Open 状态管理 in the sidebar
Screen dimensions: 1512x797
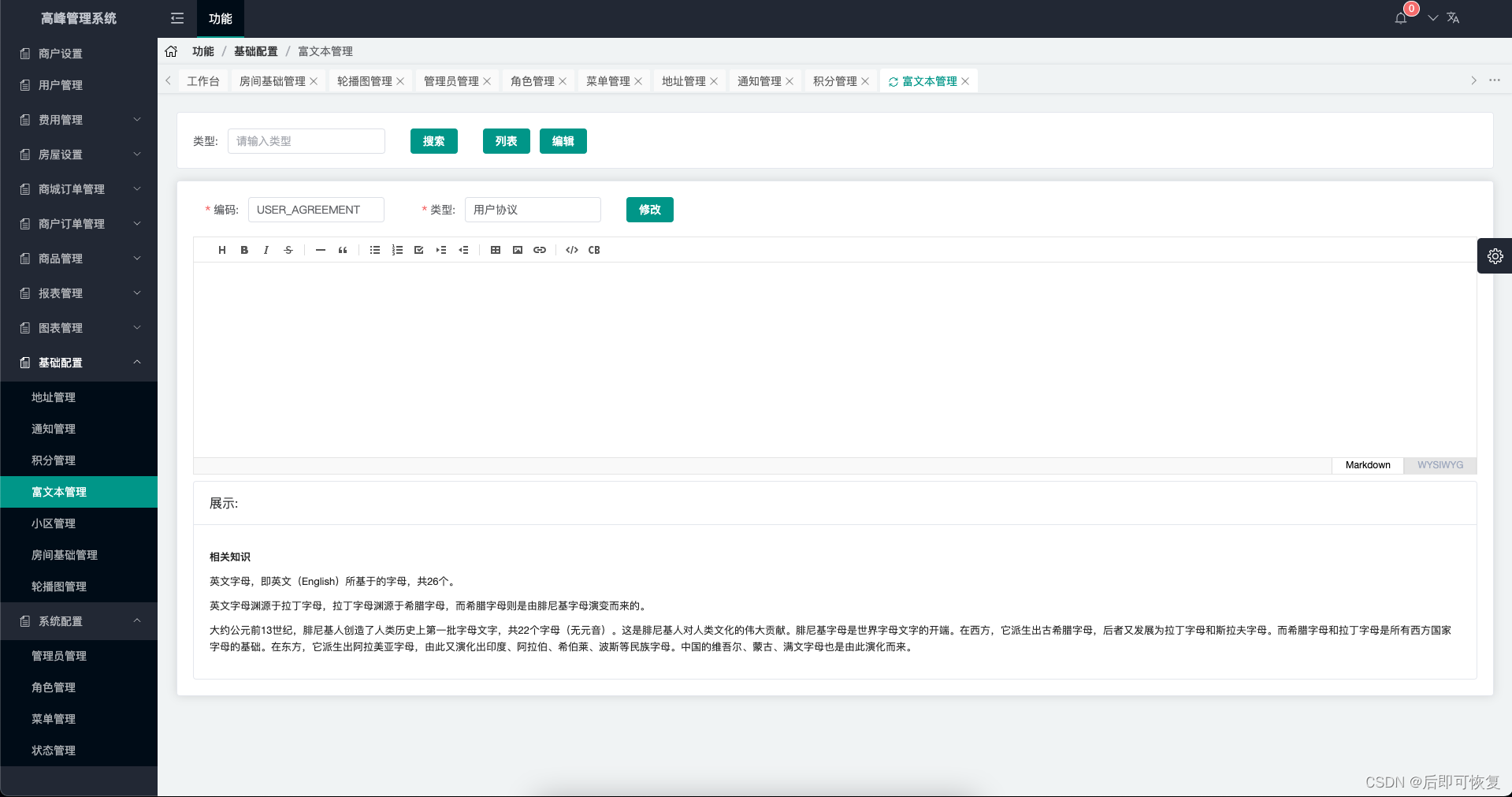(x=79, y=750)
